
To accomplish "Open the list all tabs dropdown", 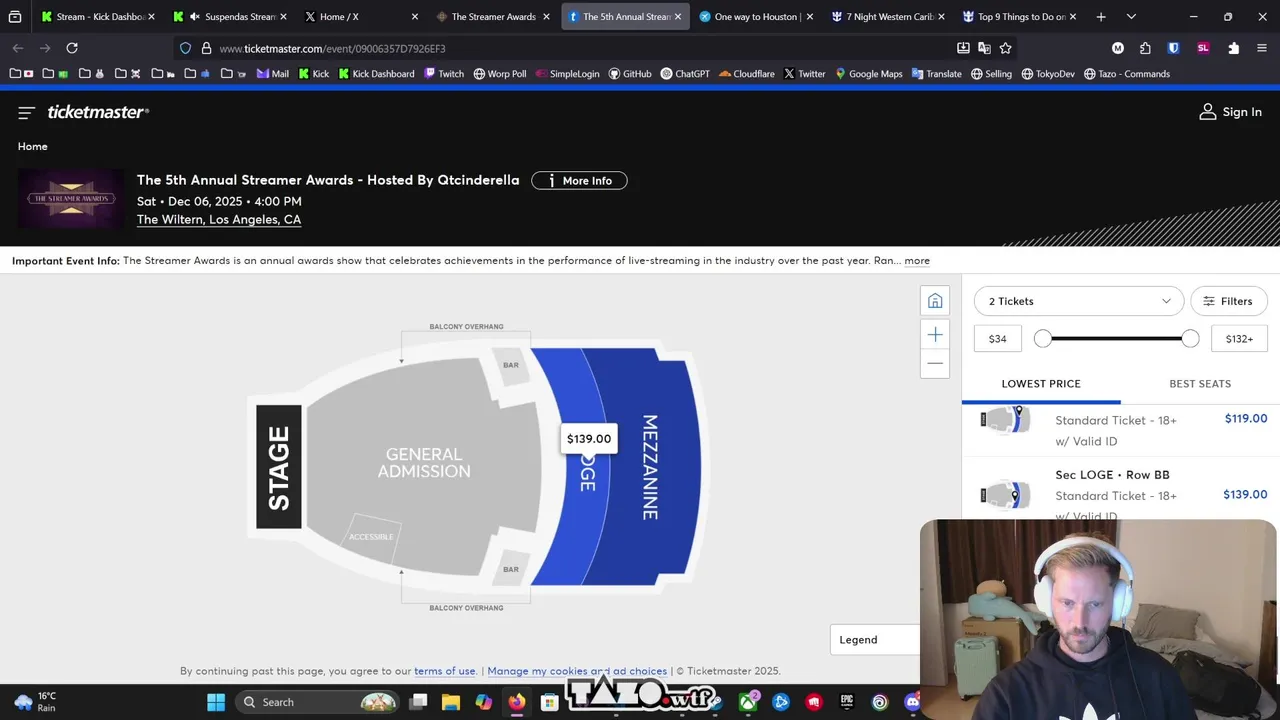I will coord(1131,17).
